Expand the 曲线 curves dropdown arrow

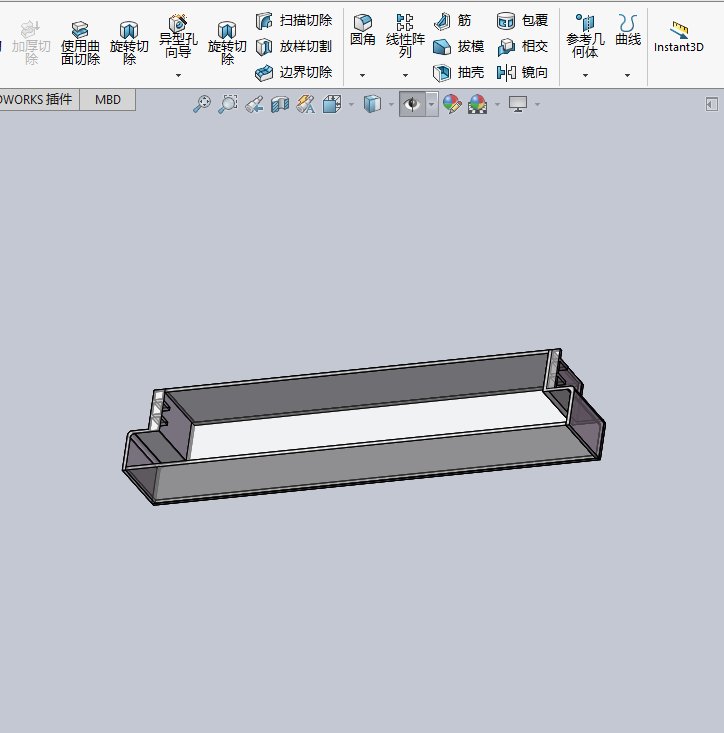627,75
